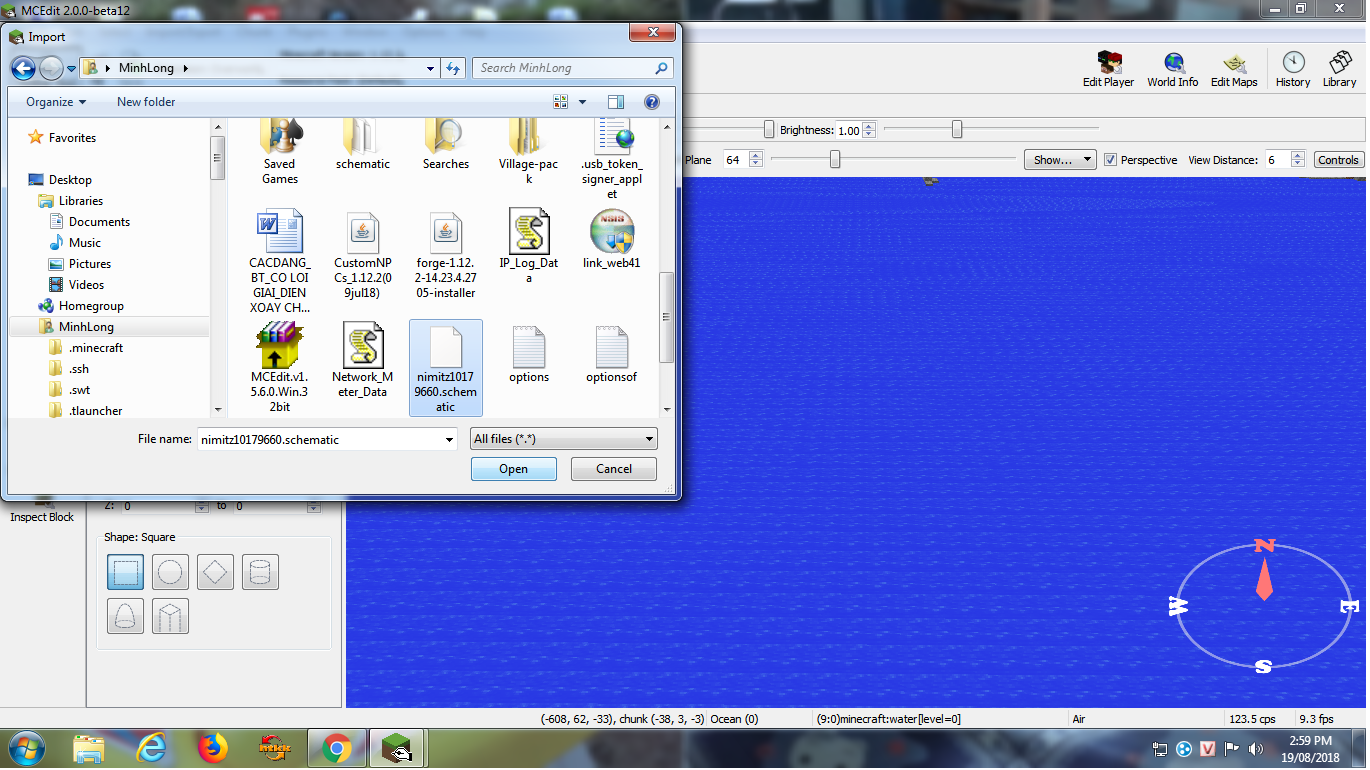This screenshot has width=1370, height=770.
Task: Select the Square selection shape
Action: (x=125, y=572)
